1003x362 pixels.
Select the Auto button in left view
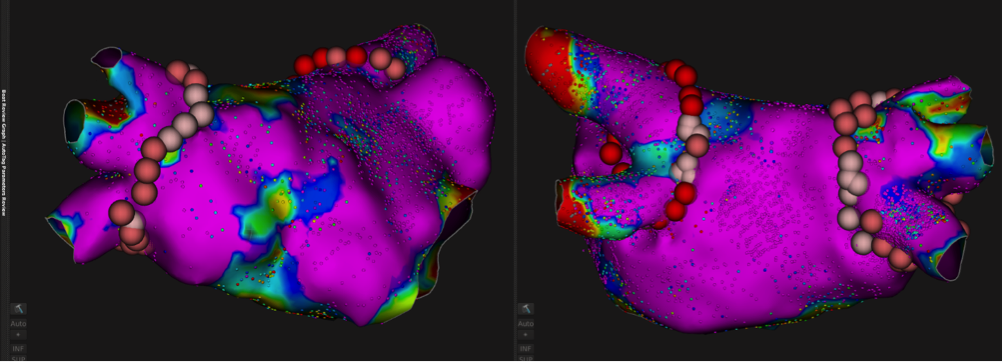point(18,324)
